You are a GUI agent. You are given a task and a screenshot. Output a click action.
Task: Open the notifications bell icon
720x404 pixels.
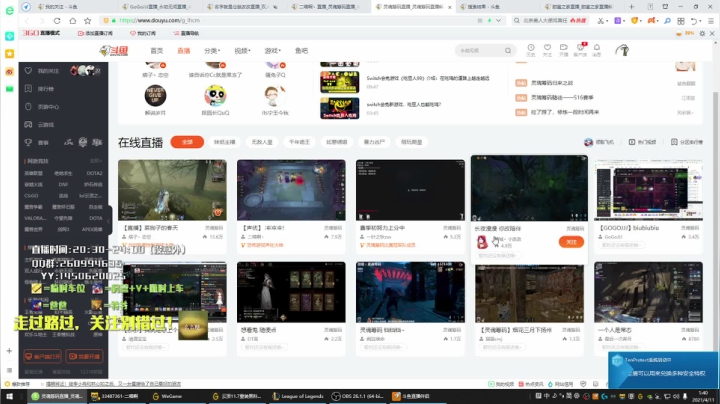[596, 48]
